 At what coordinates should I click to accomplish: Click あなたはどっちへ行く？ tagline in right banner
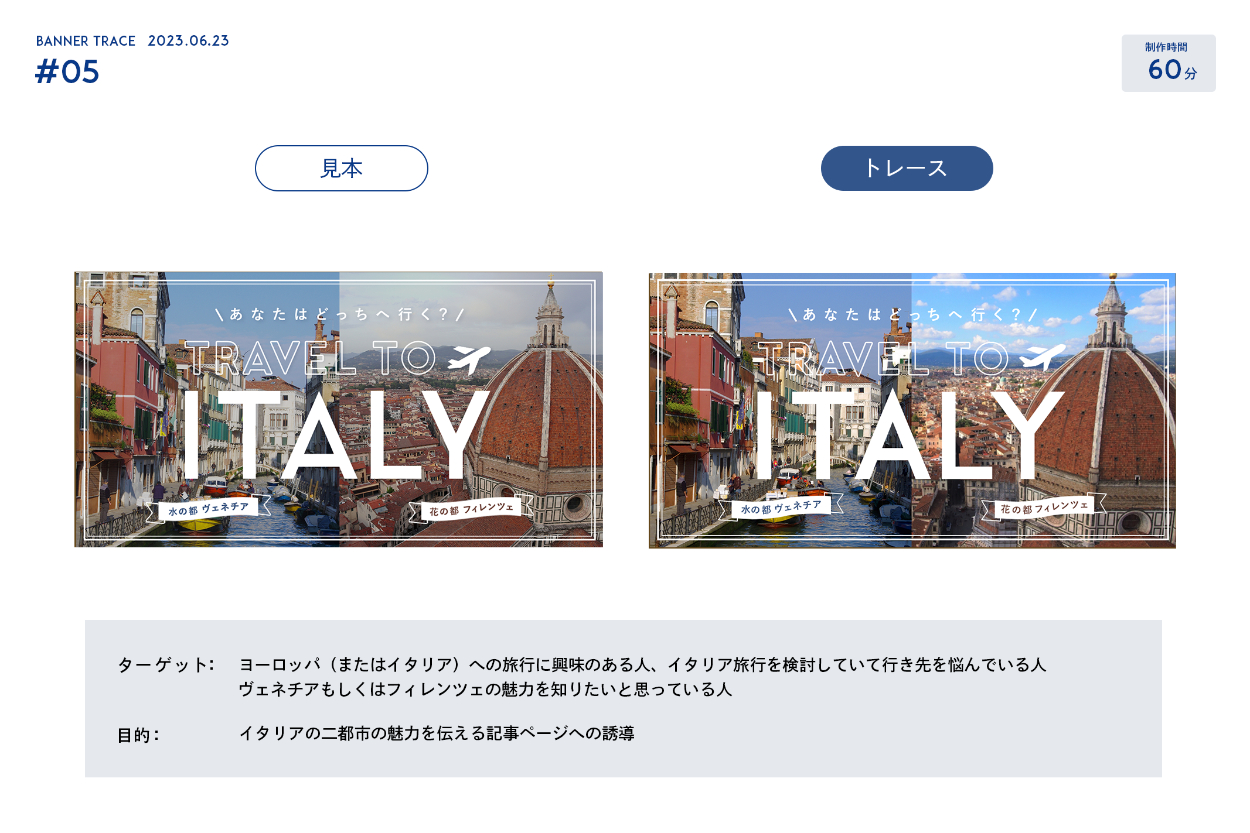click(913, 314)
